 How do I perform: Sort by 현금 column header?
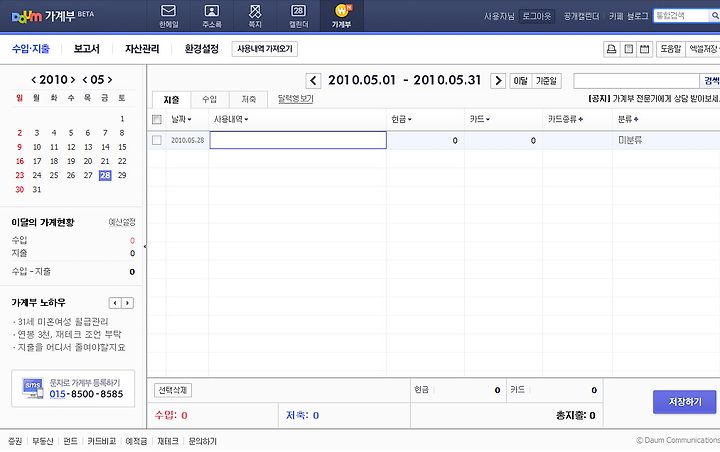pos(401,119)
